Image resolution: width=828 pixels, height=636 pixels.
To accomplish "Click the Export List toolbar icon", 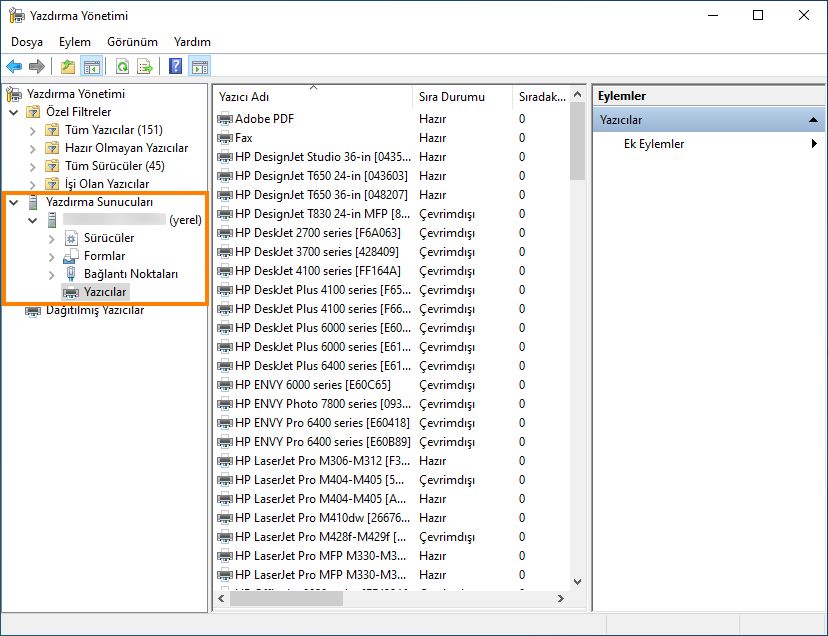I will pyautogui.click(x=145, y=67).
